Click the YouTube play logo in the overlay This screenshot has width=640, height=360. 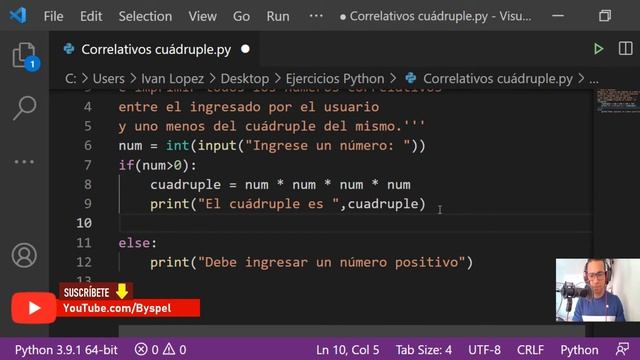[33, 308]
